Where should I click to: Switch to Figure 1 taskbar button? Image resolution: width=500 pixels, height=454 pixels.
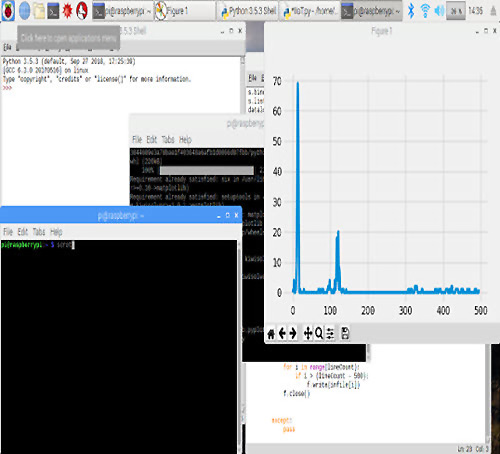click(x=184, y=11)
